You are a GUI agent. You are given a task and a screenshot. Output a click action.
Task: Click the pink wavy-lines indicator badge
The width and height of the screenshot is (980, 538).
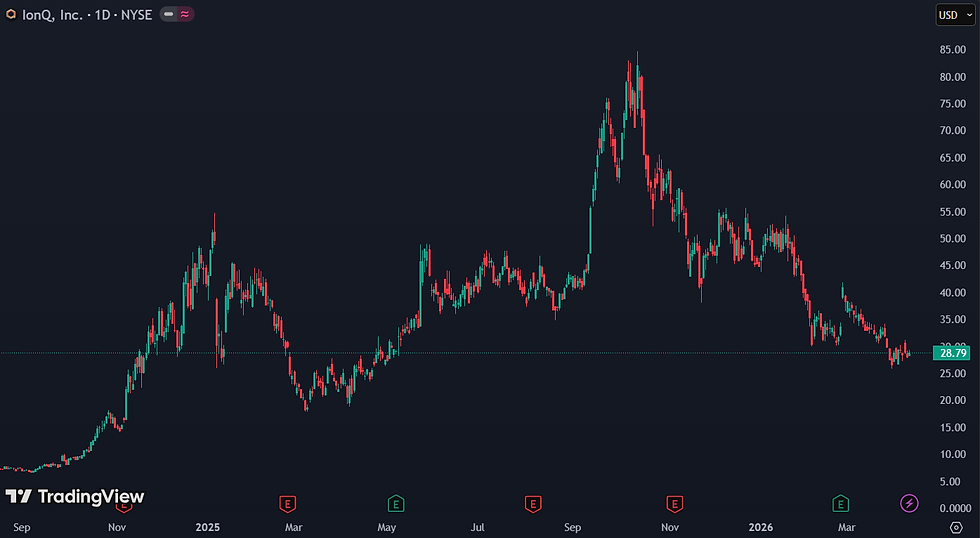tap(186, 14)
